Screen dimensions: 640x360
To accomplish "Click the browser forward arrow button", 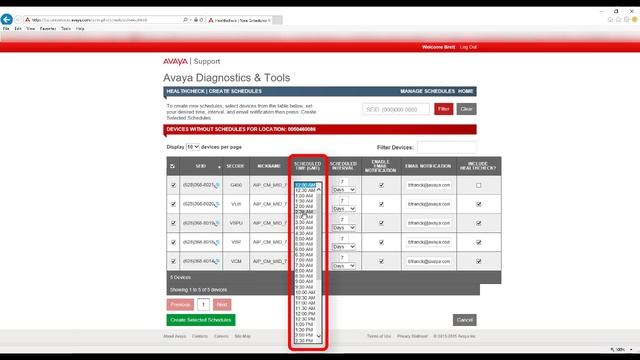I will click(18, 20).
